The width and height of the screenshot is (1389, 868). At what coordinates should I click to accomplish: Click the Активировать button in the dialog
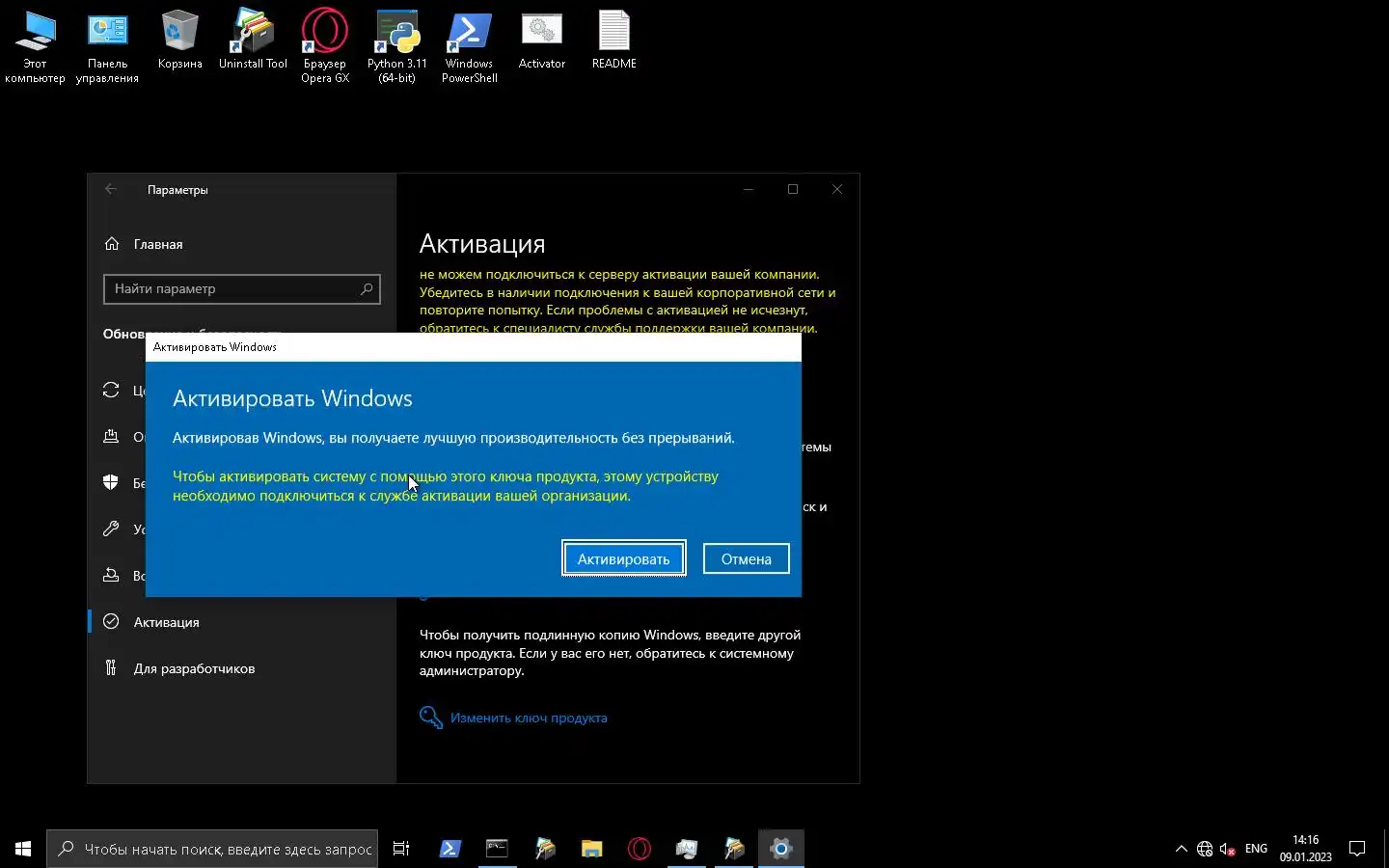(x=624, y=558)
